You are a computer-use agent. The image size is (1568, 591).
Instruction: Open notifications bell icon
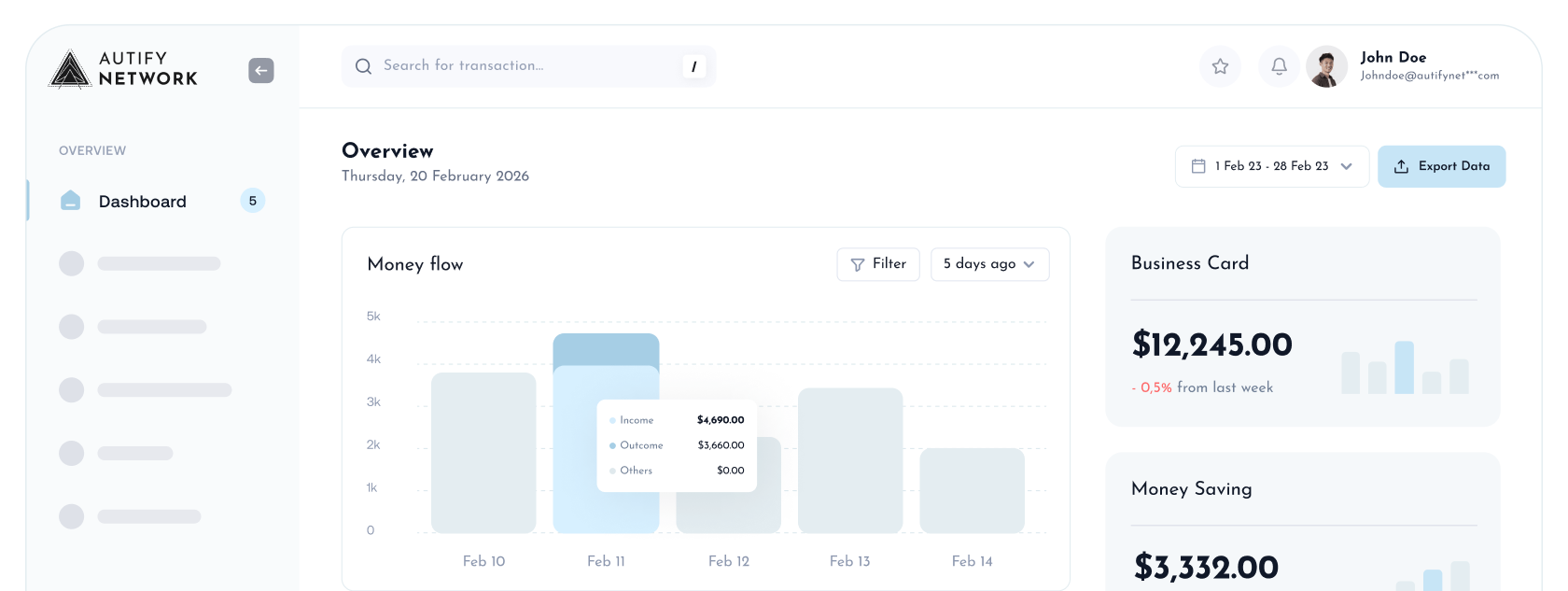[1279, 66]
